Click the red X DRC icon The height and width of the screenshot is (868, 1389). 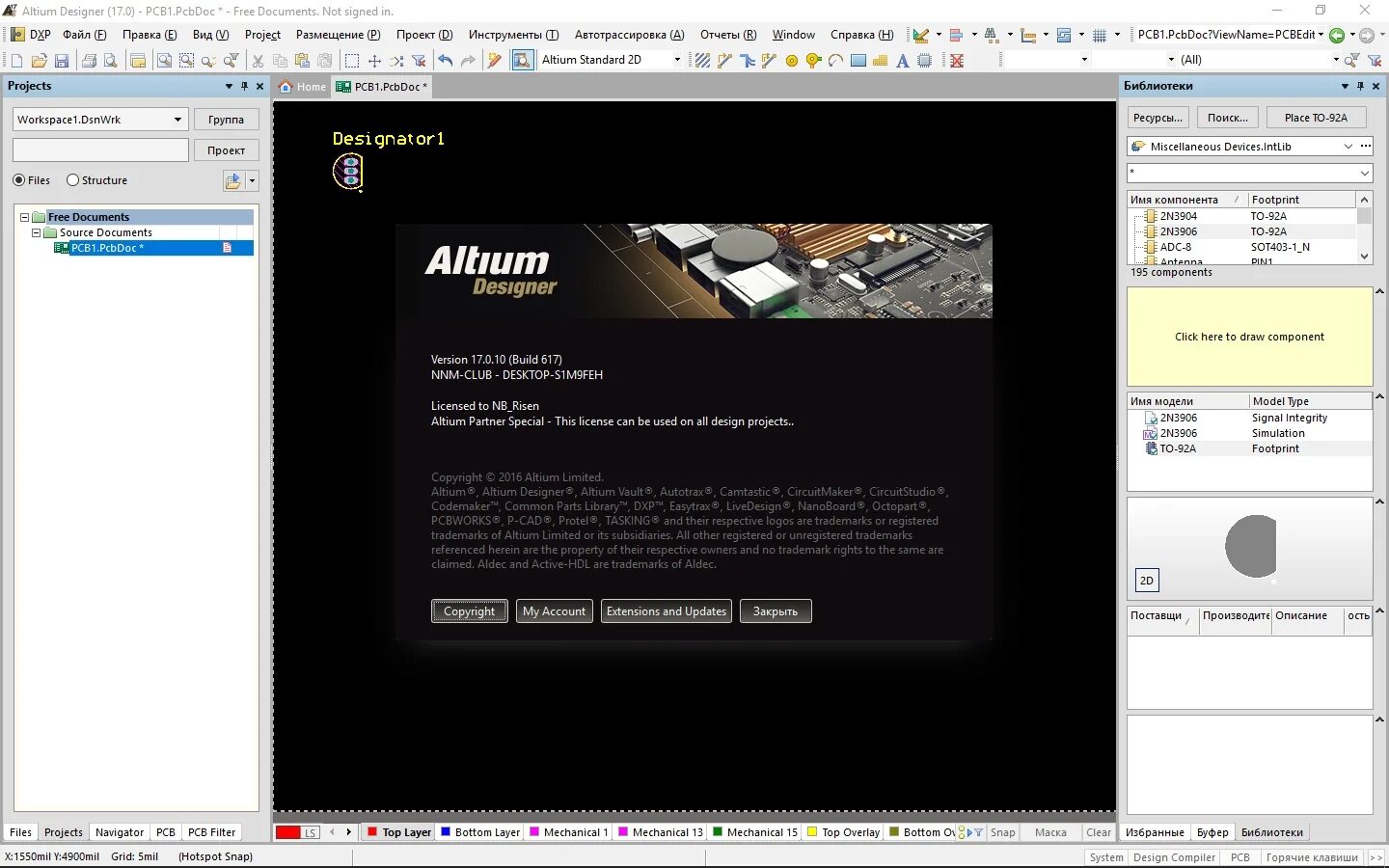(957, 61)
